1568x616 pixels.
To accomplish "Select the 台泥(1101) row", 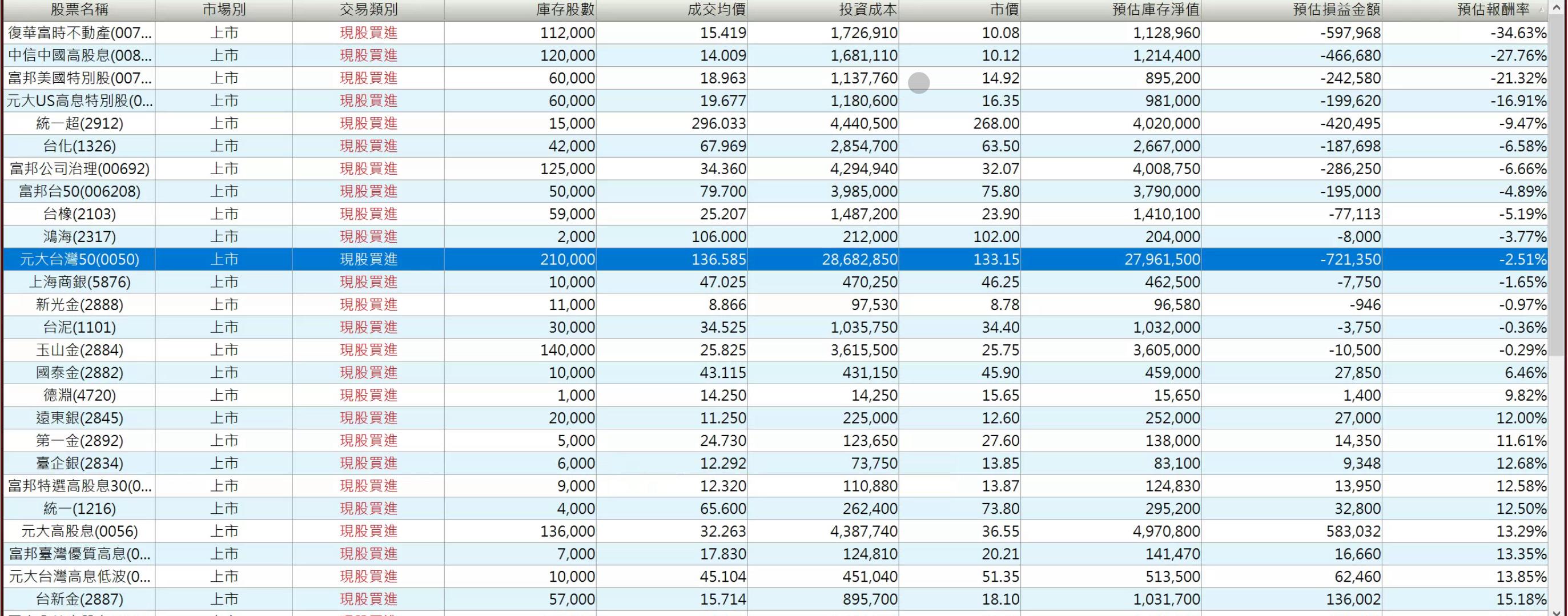I will click(775, 328).
